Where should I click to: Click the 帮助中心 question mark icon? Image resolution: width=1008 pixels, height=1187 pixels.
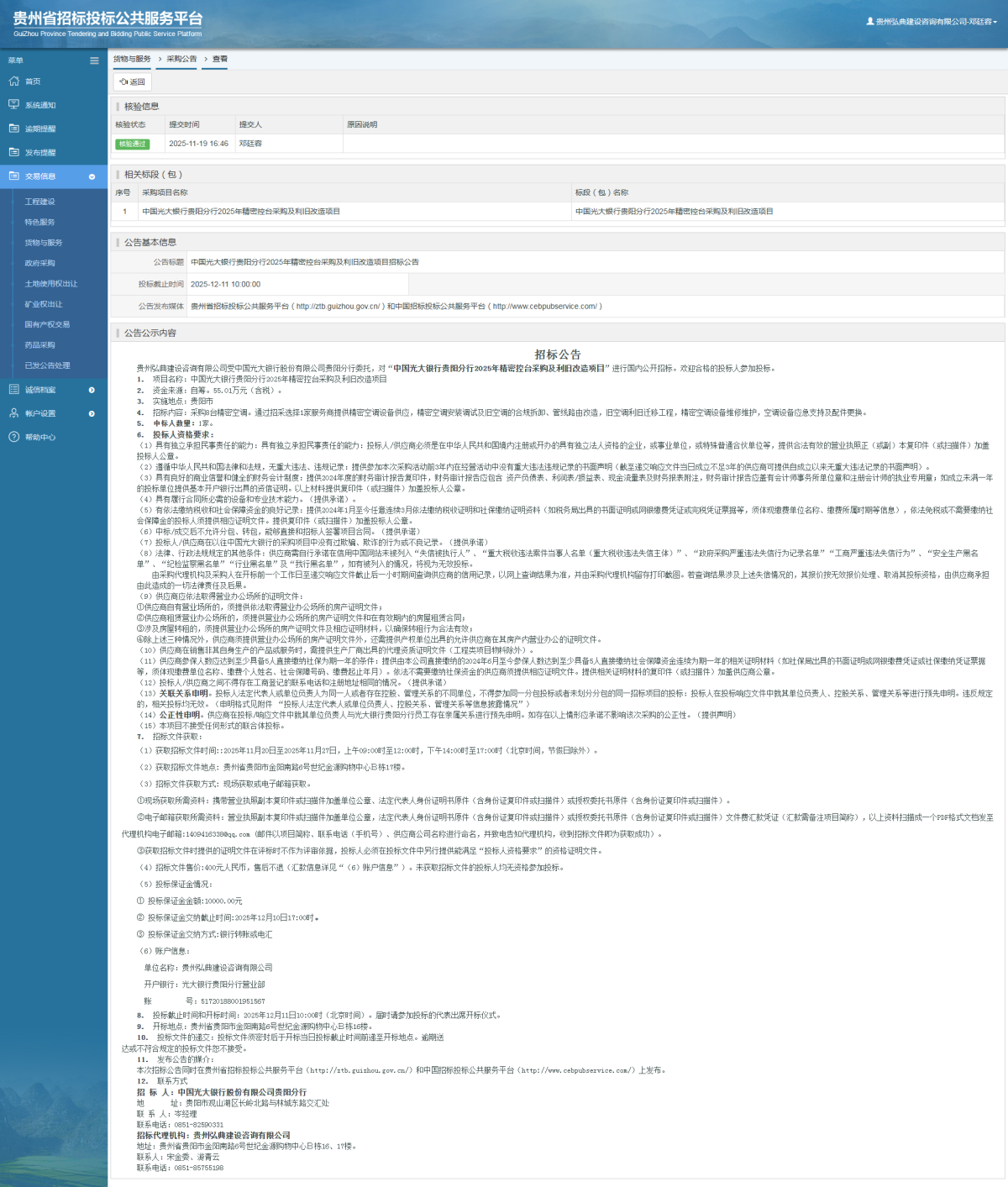click(x=13, y=437)
